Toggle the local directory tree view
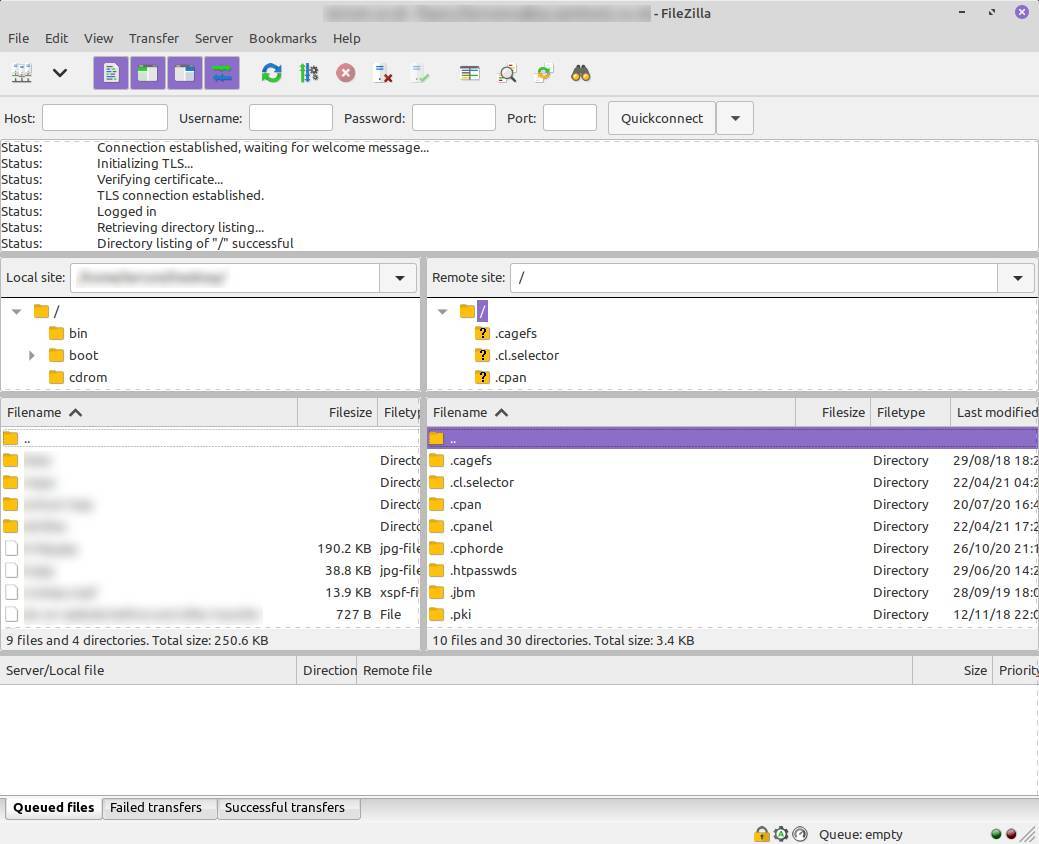 coord(147,73)
